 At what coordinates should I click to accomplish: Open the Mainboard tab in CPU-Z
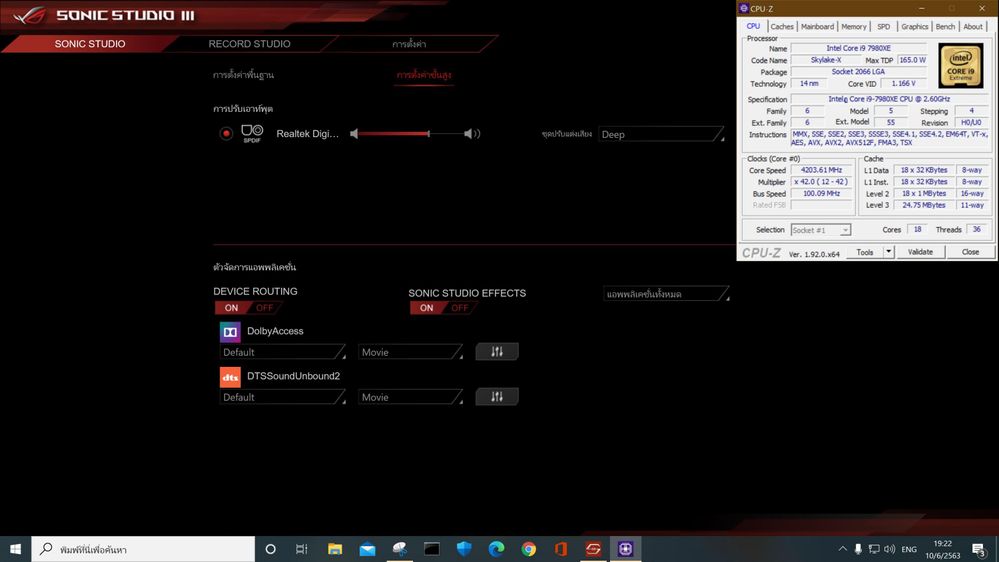click(x=817, y=27)
